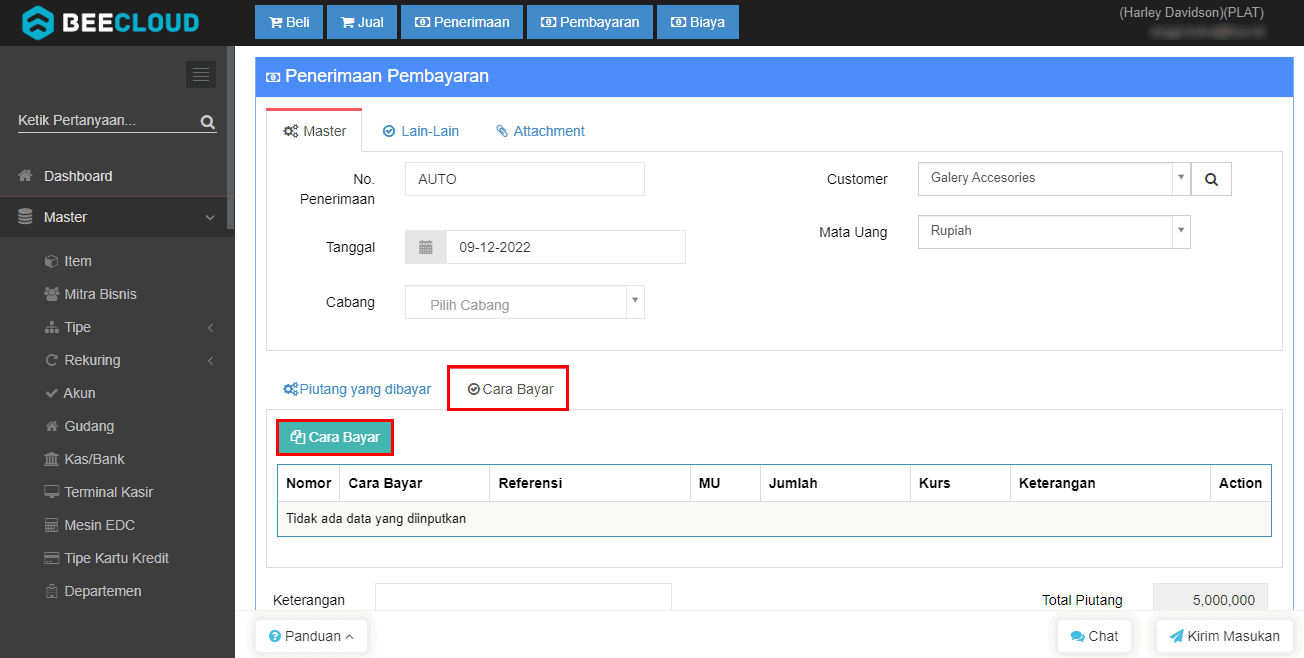Toggle the sidebar hamburger menu
The image size is (1304, 658).
[x=201, y=74]
